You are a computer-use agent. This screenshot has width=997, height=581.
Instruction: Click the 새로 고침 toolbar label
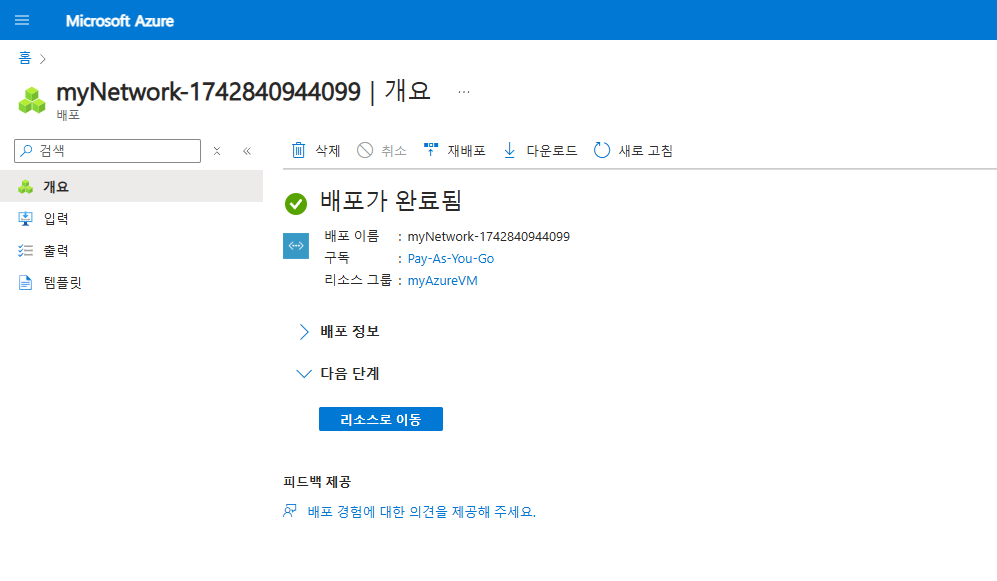pos(646,151)
